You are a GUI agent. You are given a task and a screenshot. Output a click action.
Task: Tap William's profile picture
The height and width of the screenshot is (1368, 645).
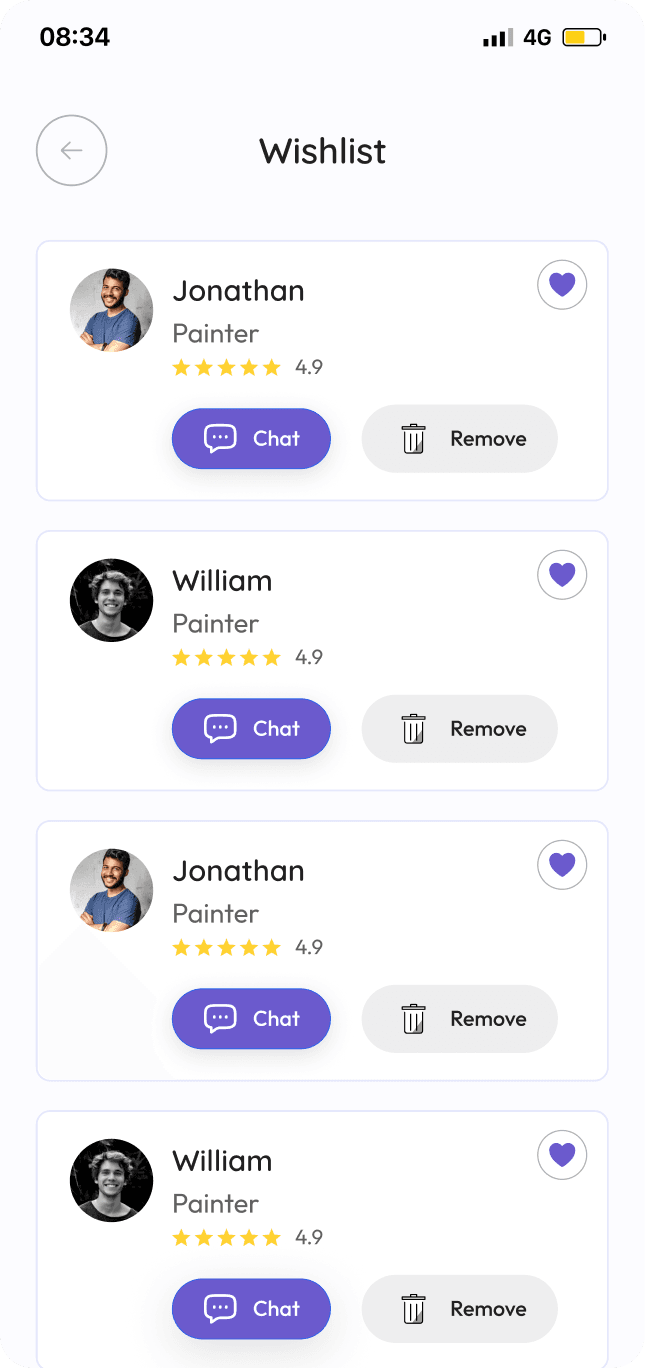coord(111,600)
